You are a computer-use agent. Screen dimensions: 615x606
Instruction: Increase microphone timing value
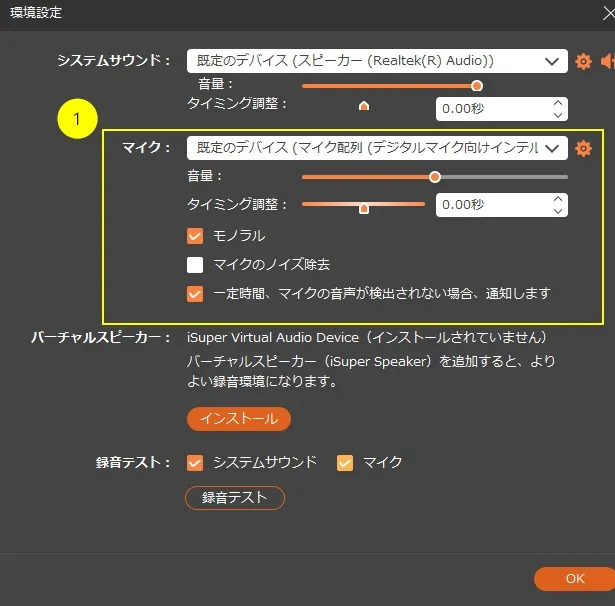(x=558, y=199)
